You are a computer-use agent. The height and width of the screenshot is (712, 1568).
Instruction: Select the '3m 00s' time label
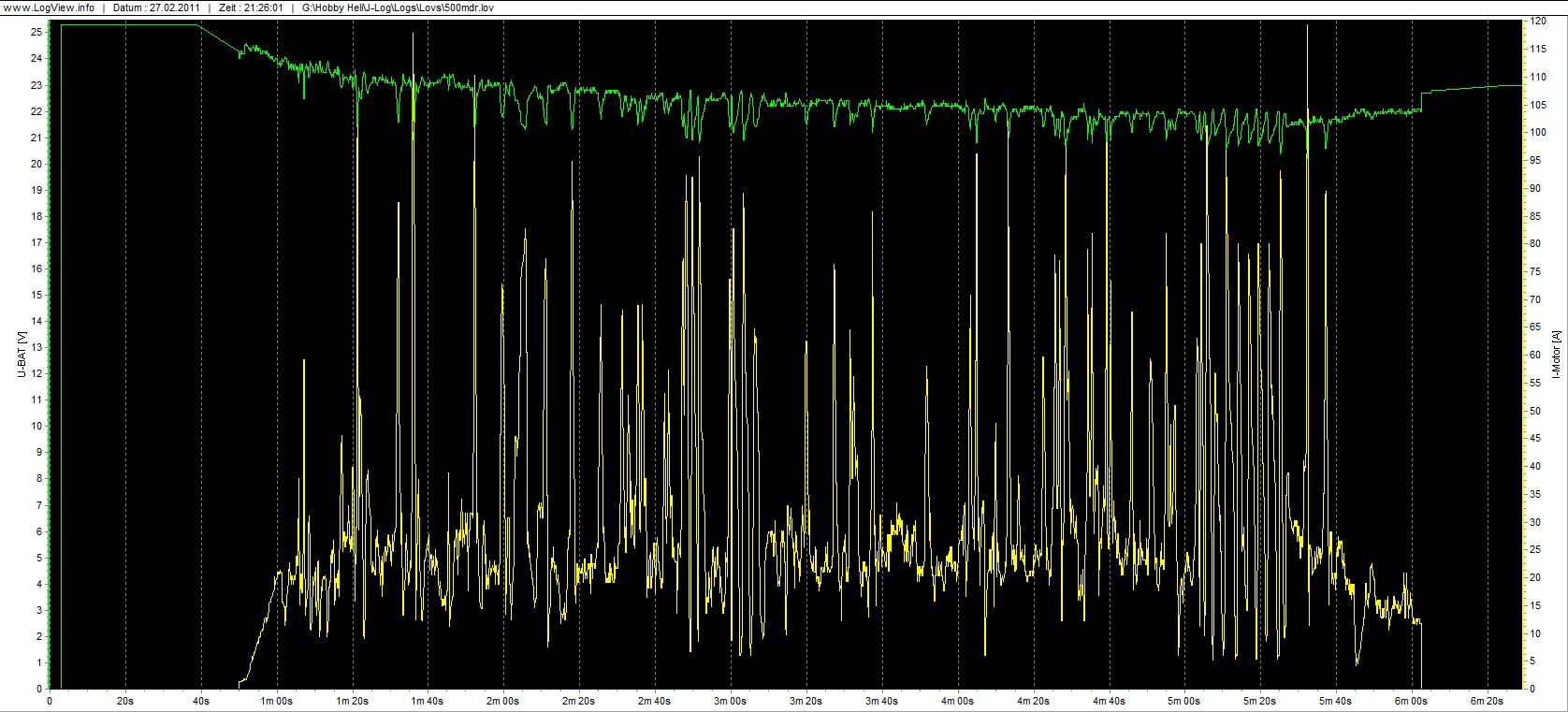731,701
